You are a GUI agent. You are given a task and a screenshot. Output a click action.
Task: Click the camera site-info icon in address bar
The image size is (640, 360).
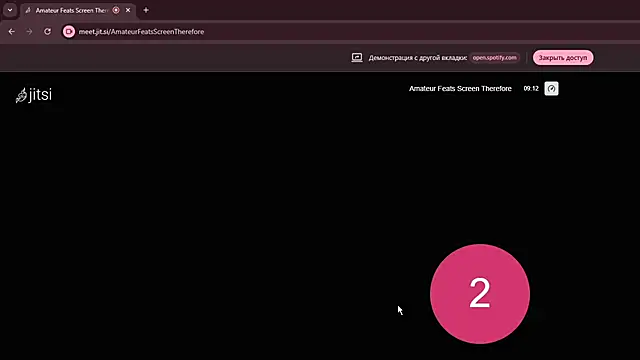coord(69,31)
